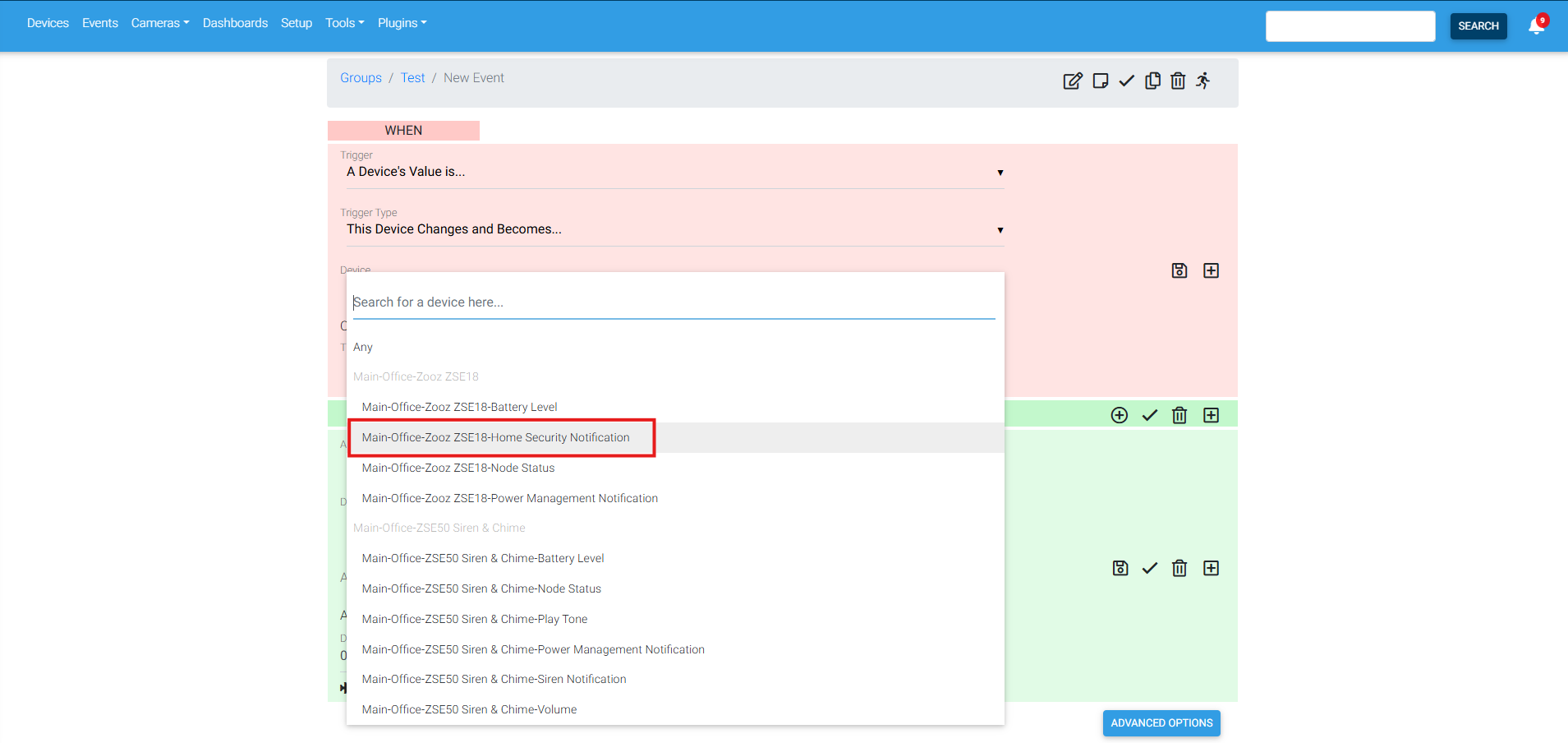The image size is (1568, 743).
Task: Select ZSE50 Siren & Chime-Power Management Notification
Action: click(675, 649)
